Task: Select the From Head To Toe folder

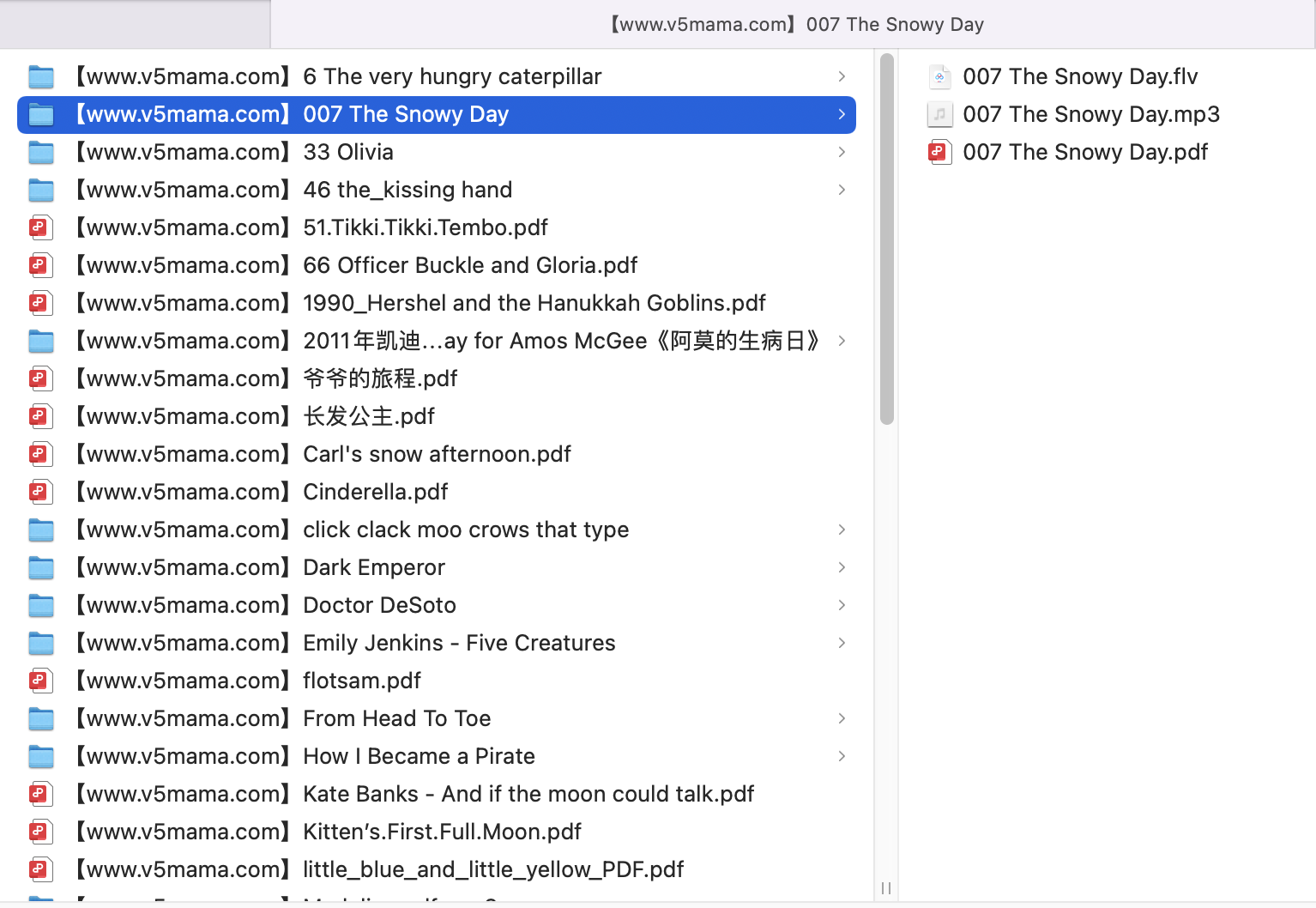Action: tap(396, 719)
